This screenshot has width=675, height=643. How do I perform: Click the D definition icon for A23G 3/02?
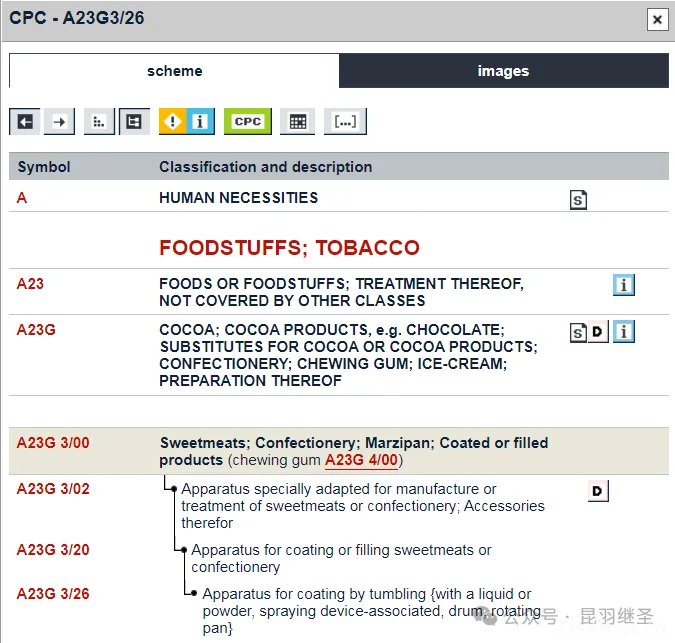click(598, 490)
